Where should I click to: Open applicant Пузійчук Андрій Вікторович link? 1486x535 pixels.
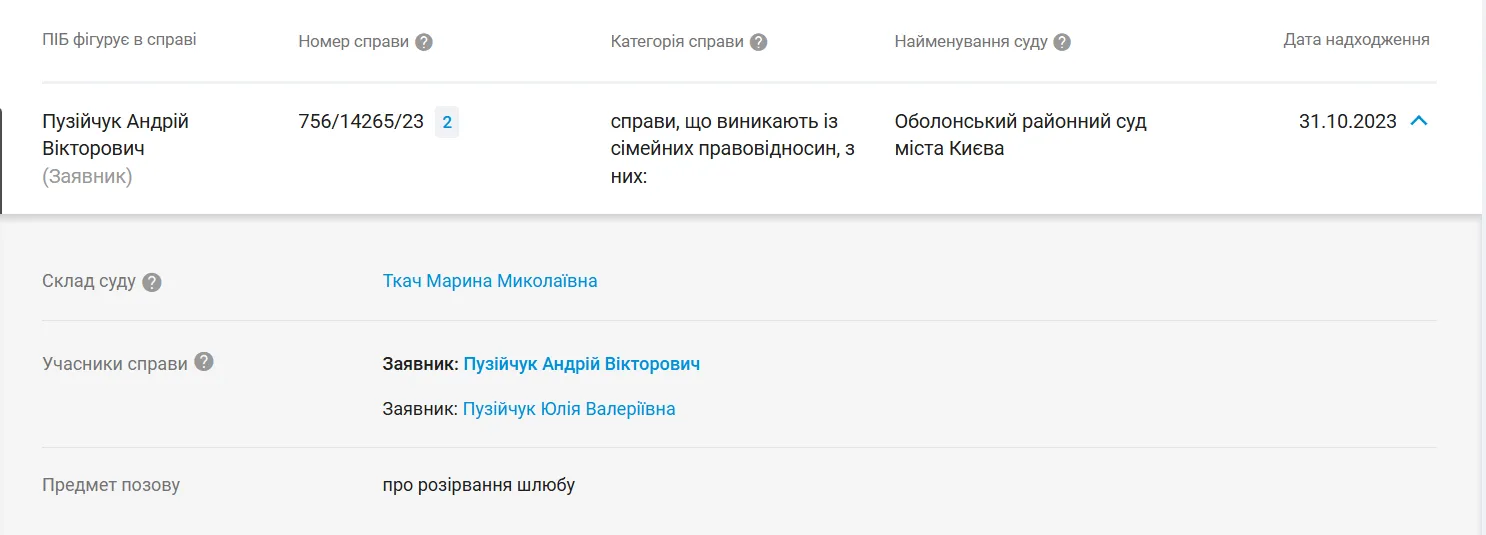click(x=581, y=364)
